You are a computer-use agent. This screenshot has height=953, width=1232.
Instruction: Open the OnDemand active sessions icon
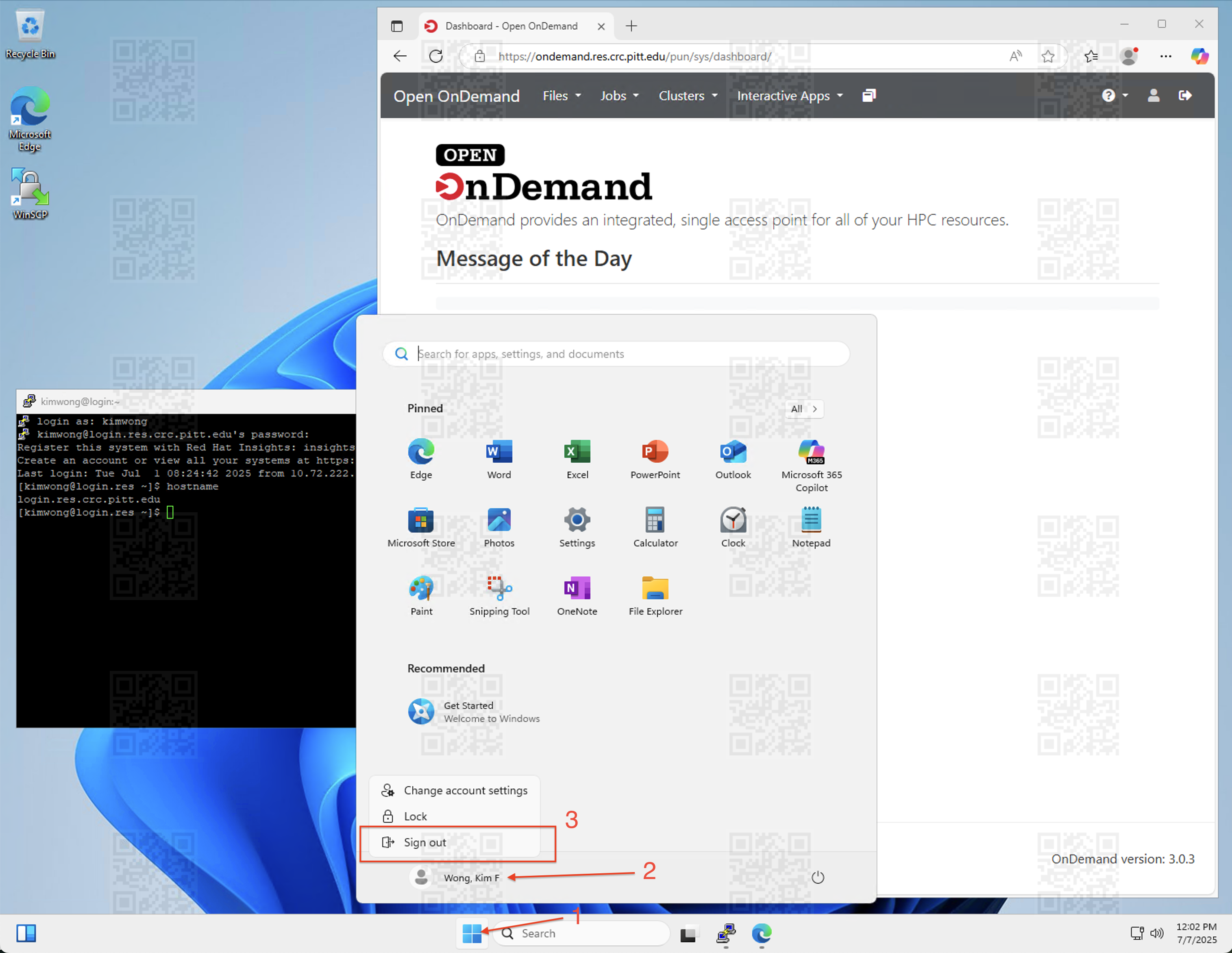pos(869,95)
